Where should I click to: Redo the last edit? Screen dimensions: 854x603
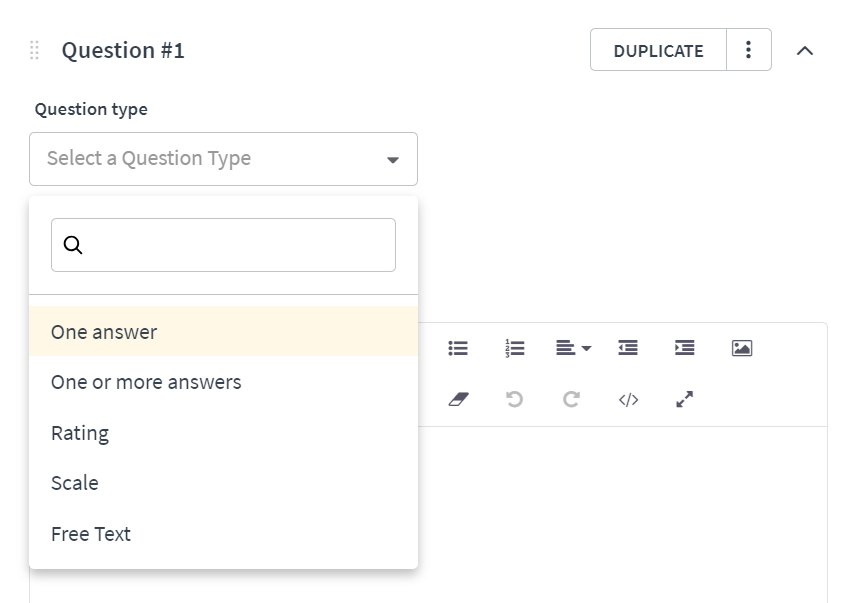(571, 399)
